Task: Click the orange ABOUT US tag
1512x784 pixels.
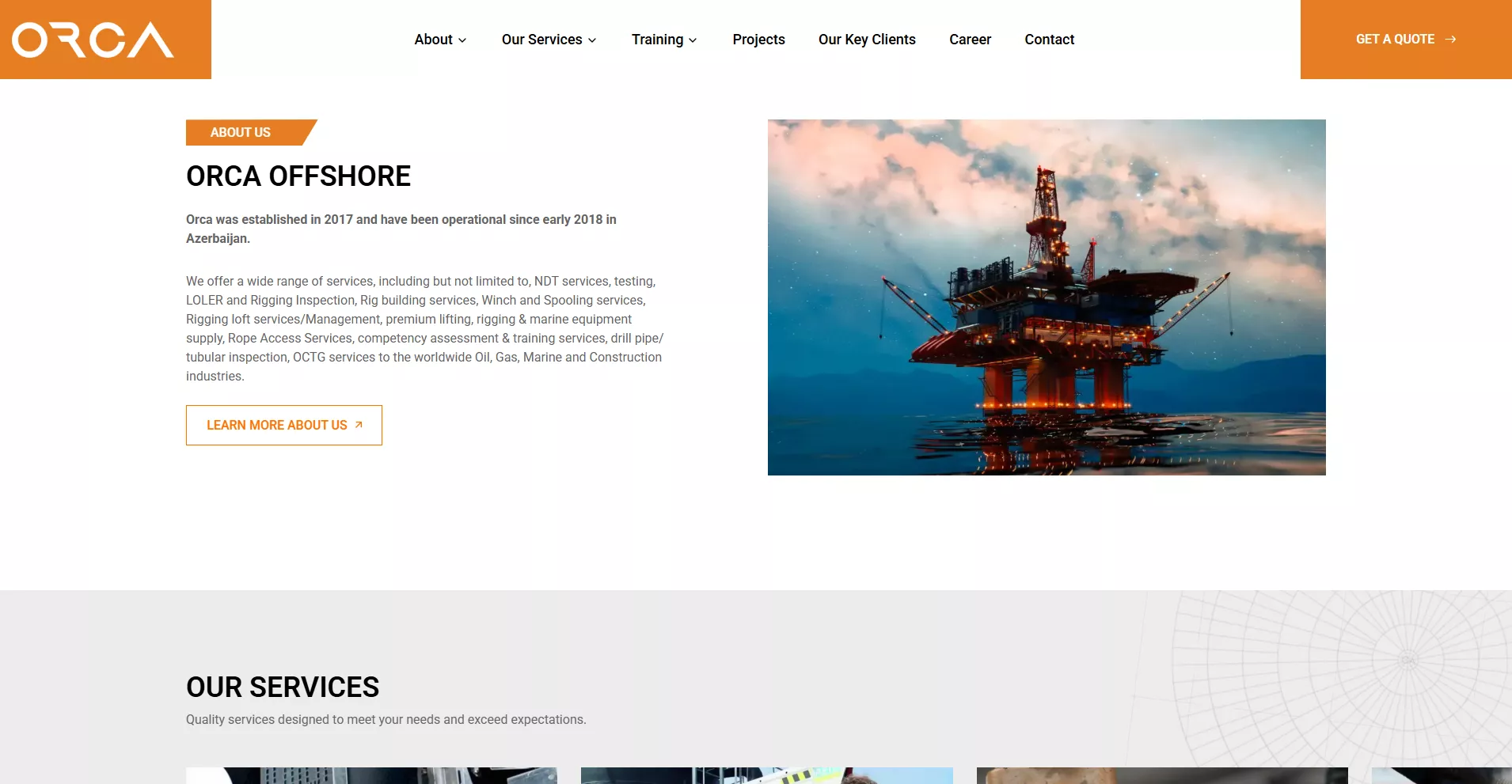Action: 241,132
